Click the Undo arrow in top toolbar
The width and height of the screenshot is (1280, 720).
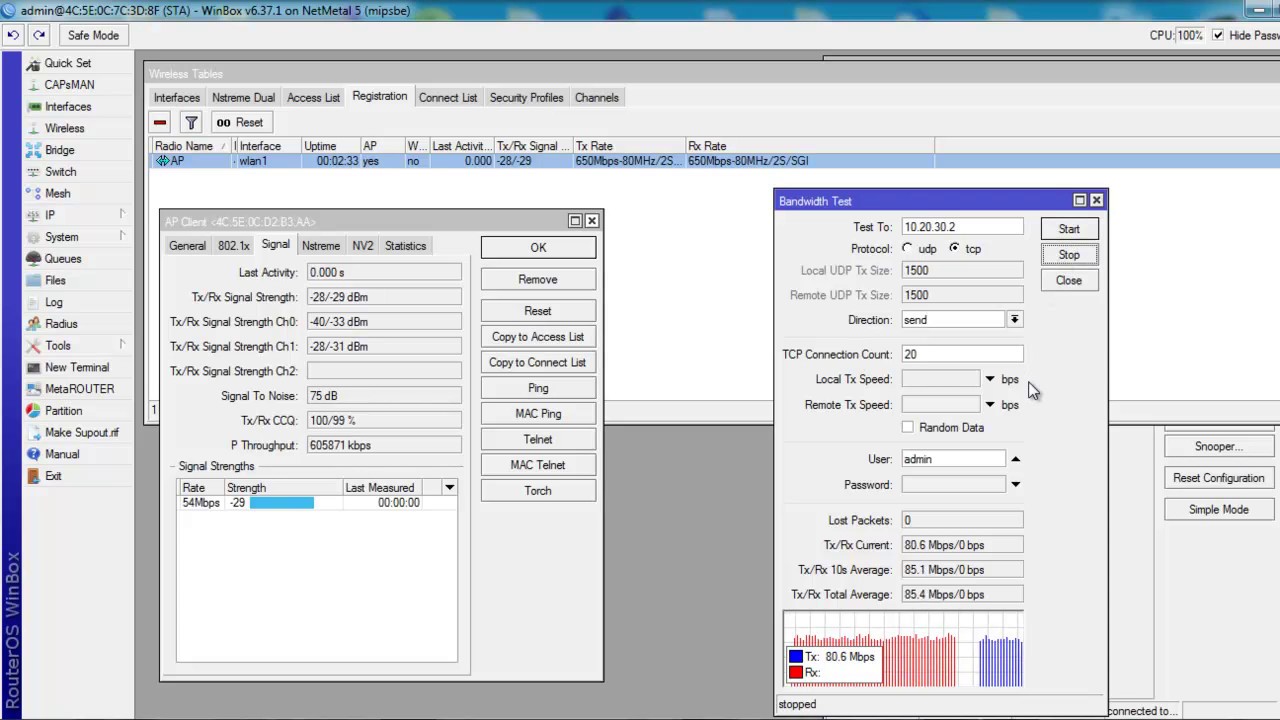13,35
